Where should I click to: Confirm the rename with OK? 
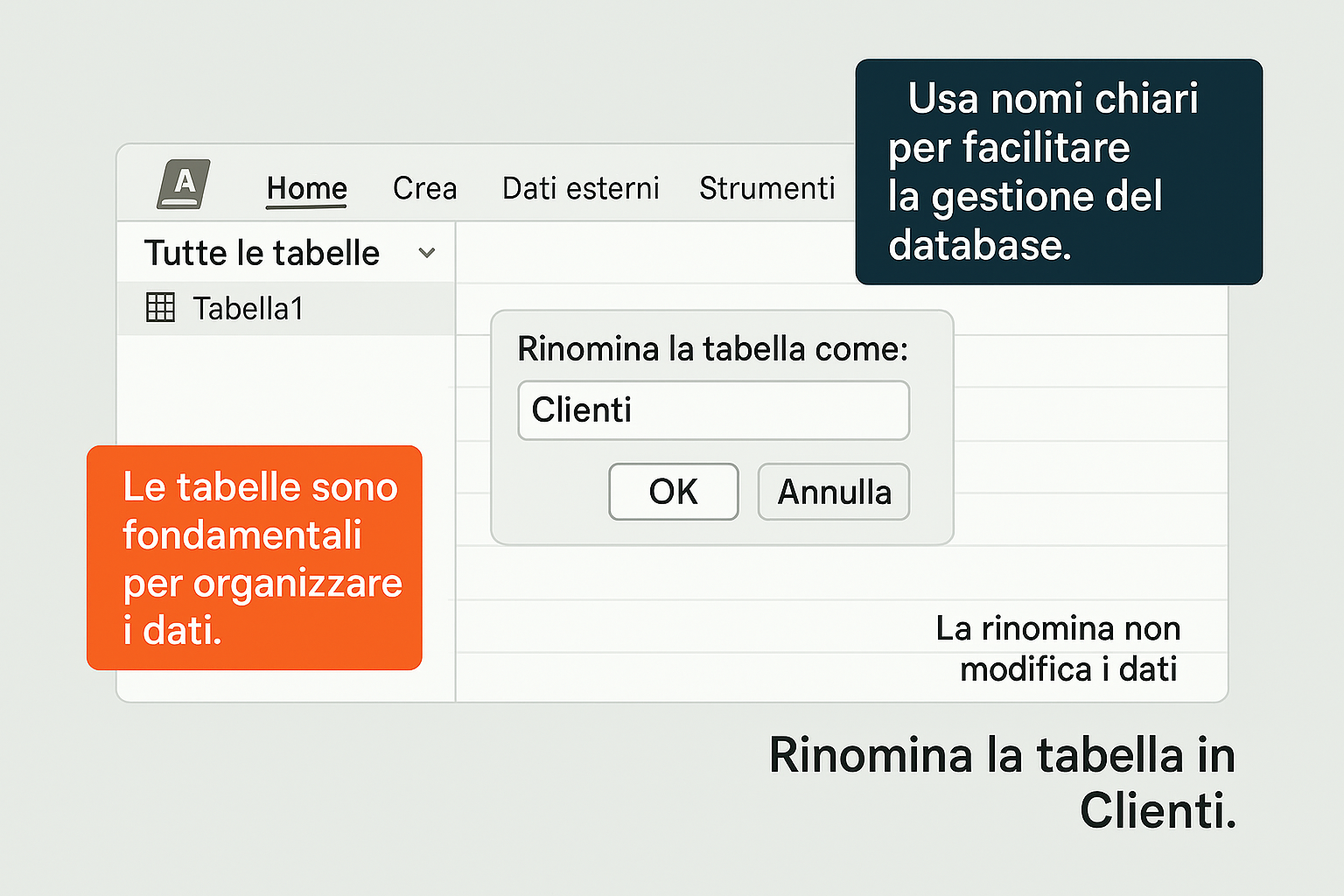pyautogui.click(x=673, y=492)
